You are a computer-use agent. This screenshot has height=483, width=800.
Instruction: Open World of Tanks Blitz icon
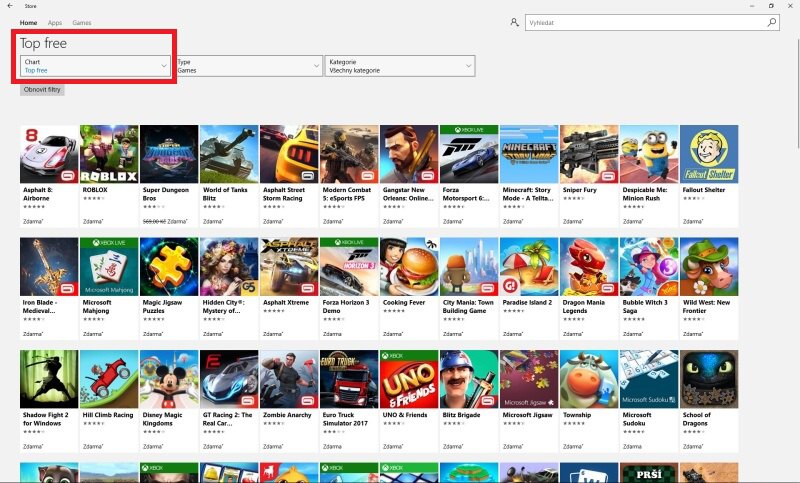pyautogui.click(x=229, y=154)
